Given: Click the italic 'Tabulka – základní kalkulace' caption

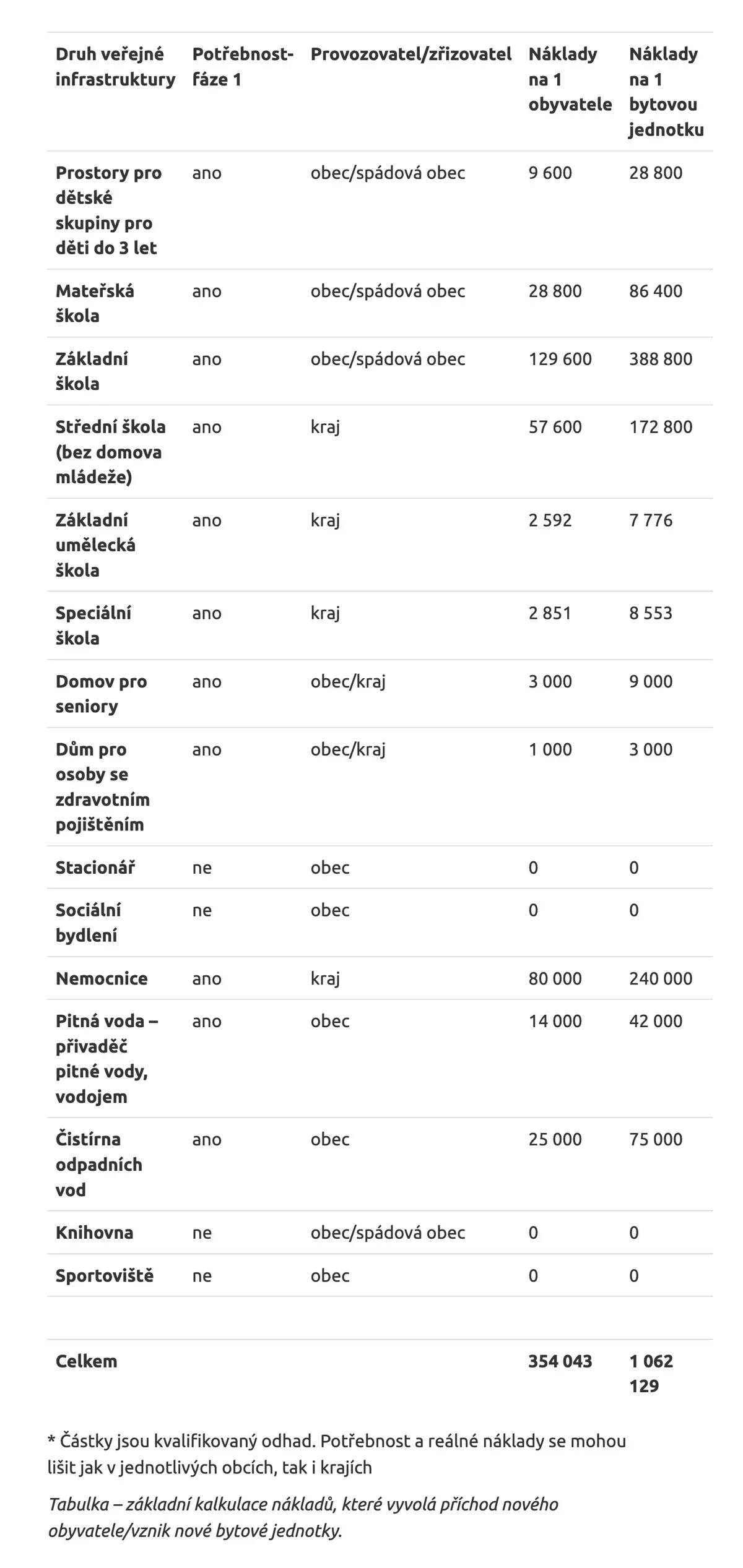Looking at the screenshot, I should click(x=303, y=1517).
